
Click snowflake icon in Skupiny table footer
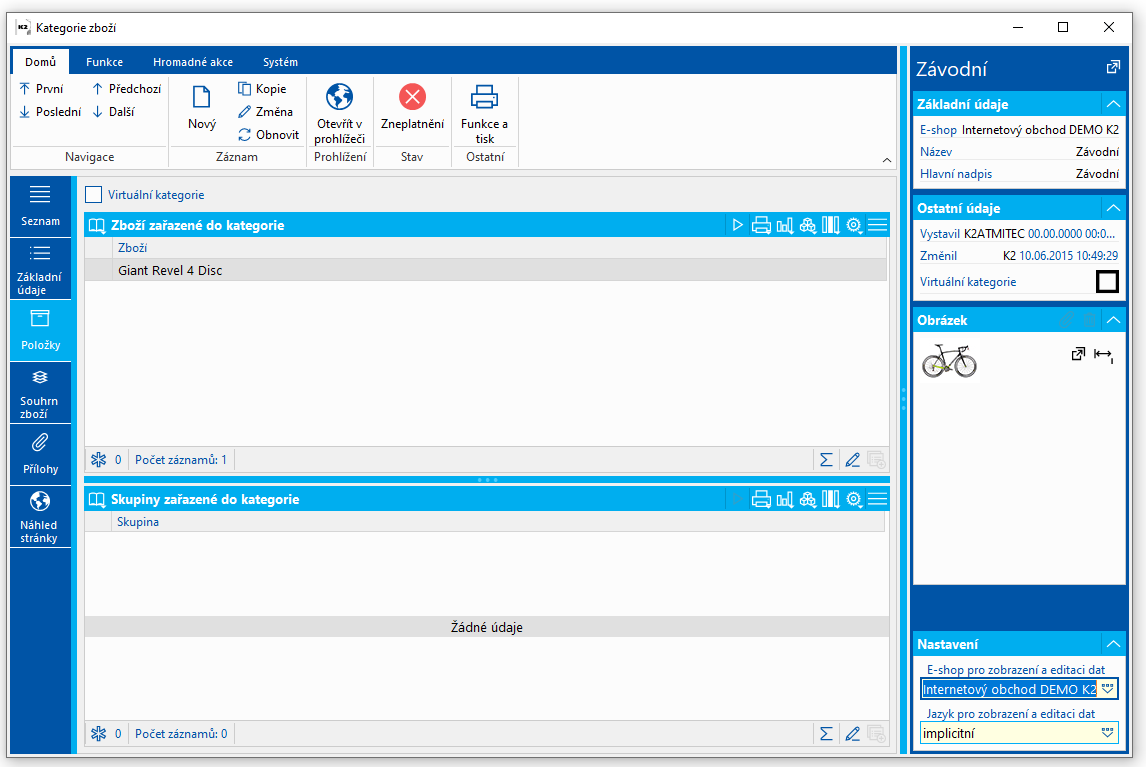tap(99, 734)
